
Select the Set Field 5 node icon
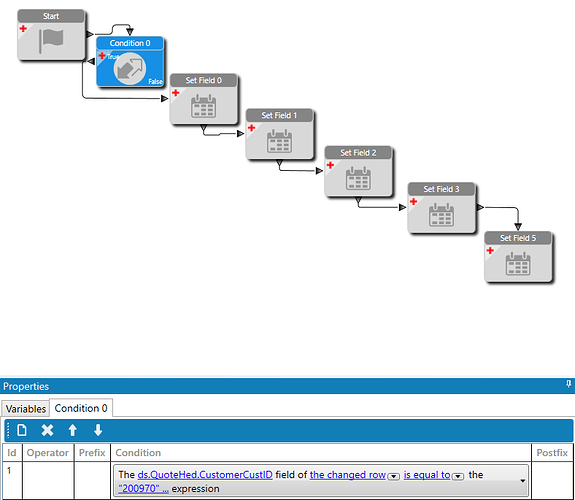tap(518, 263)
